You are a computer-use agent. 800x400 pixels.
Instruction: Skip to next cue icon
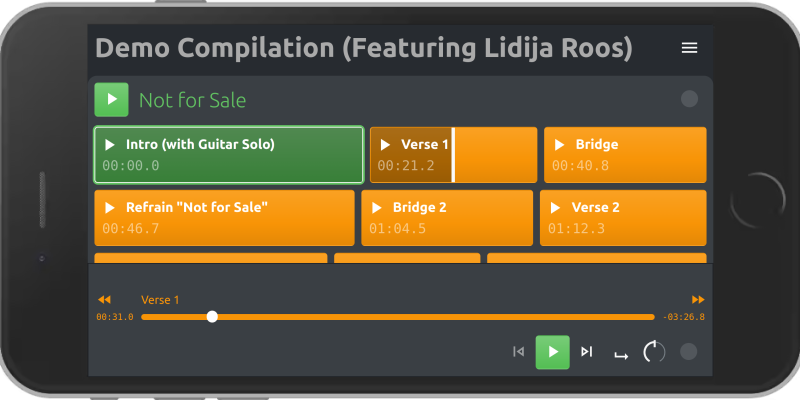point(587,352)
